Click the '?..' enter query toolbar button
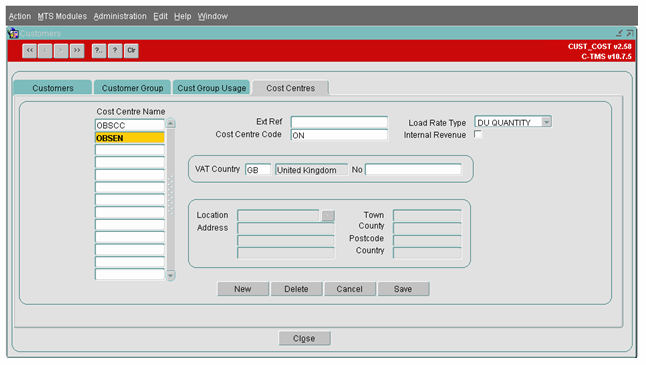The width and height of the screenshot is (646, 365). pyautogui.click(x=99, y=51)
